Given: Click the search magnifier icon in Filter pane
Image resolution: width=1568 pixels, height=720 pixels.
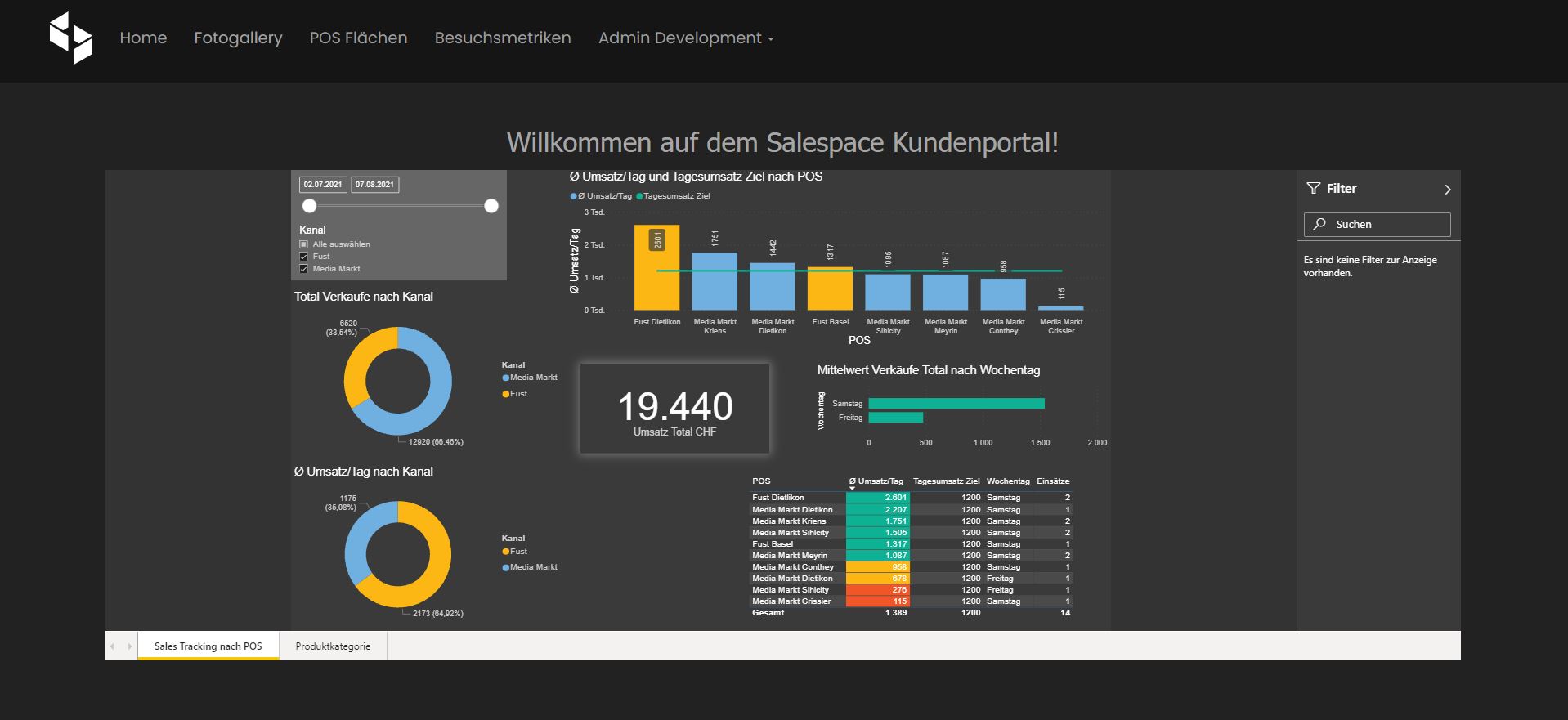Looking at the screenshot, I should (1319, 224).
